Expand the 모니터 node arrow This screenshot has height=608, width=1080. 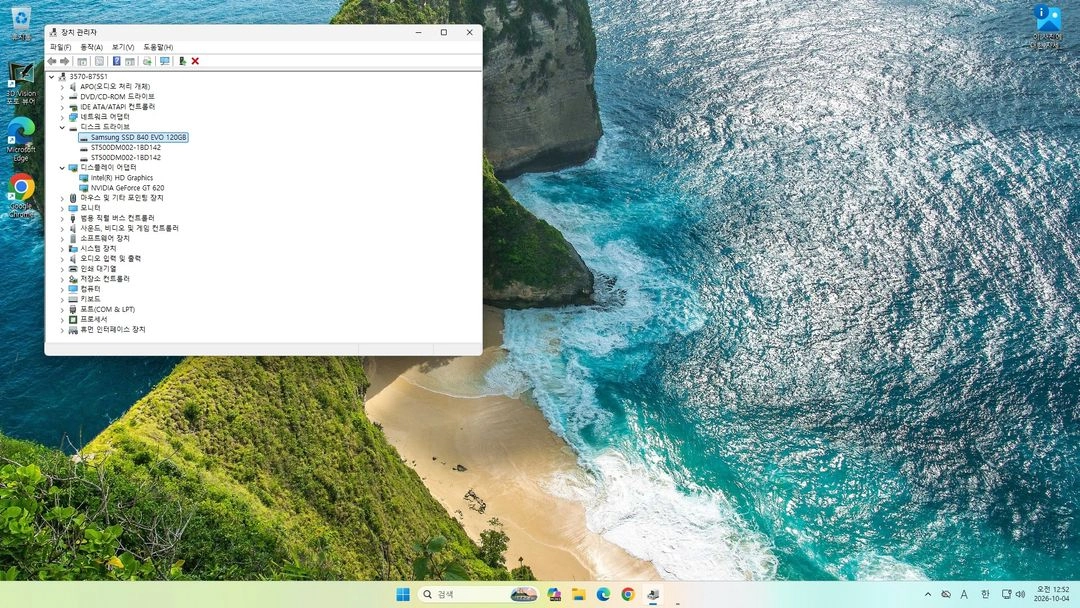(x=62, y=208)
